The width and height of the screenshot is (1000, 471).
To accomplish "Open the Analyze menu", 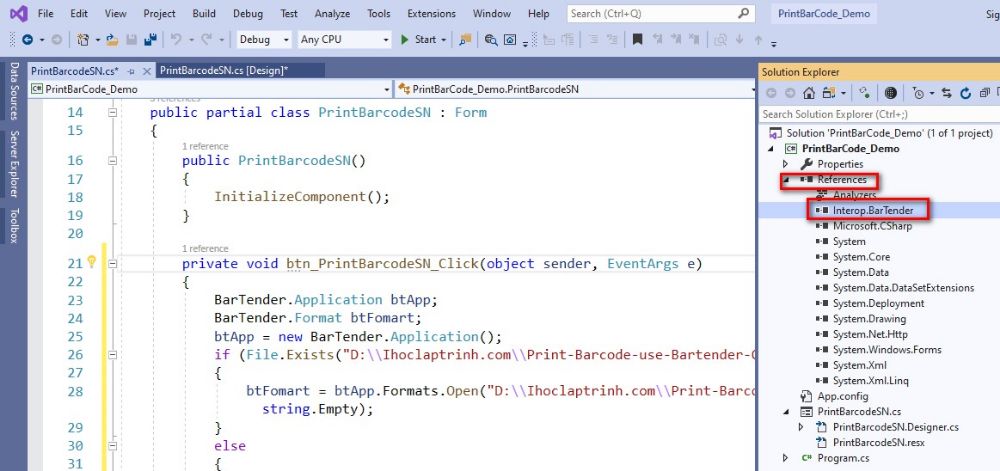I will [x=332, y=13].
